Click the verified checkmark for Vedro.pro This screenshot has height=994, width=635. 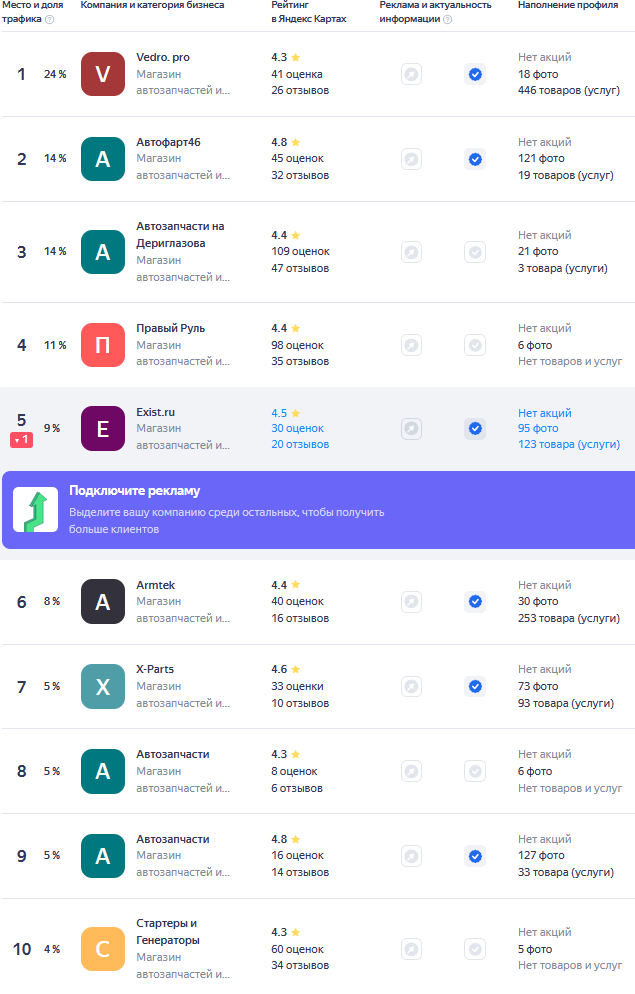coord(475,74)
